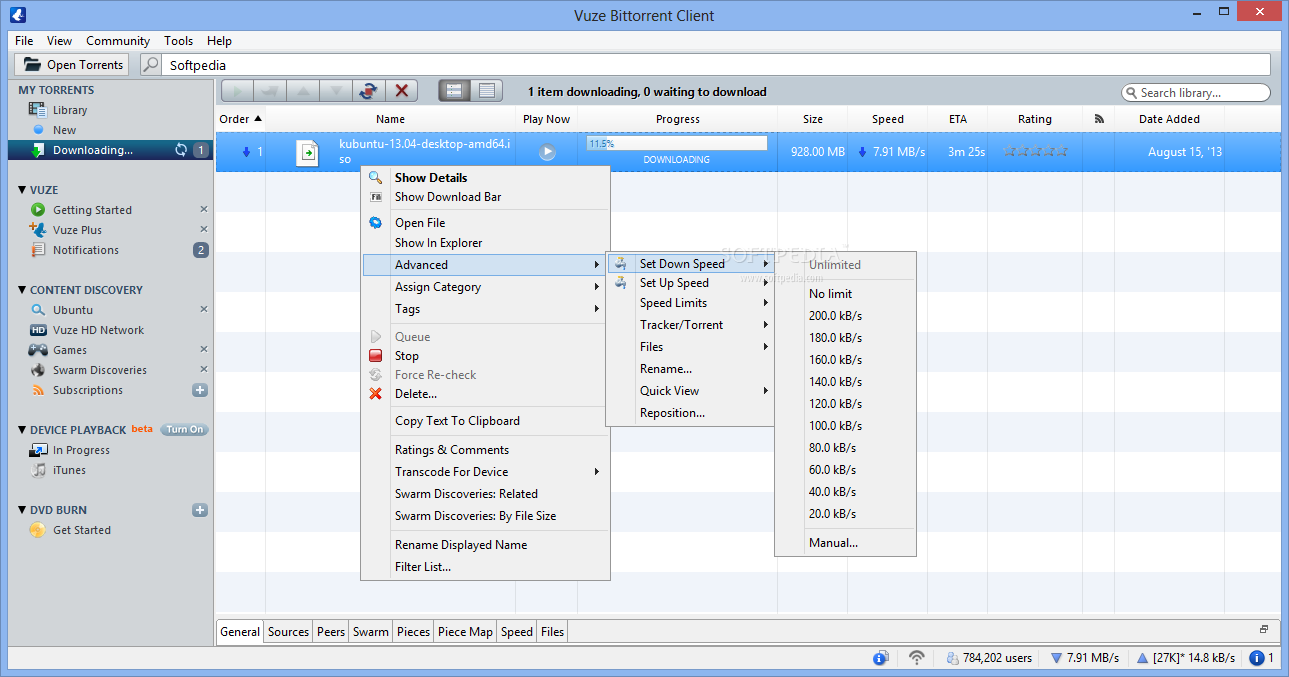Click the Notifications count badge

[x=201, y=250]
